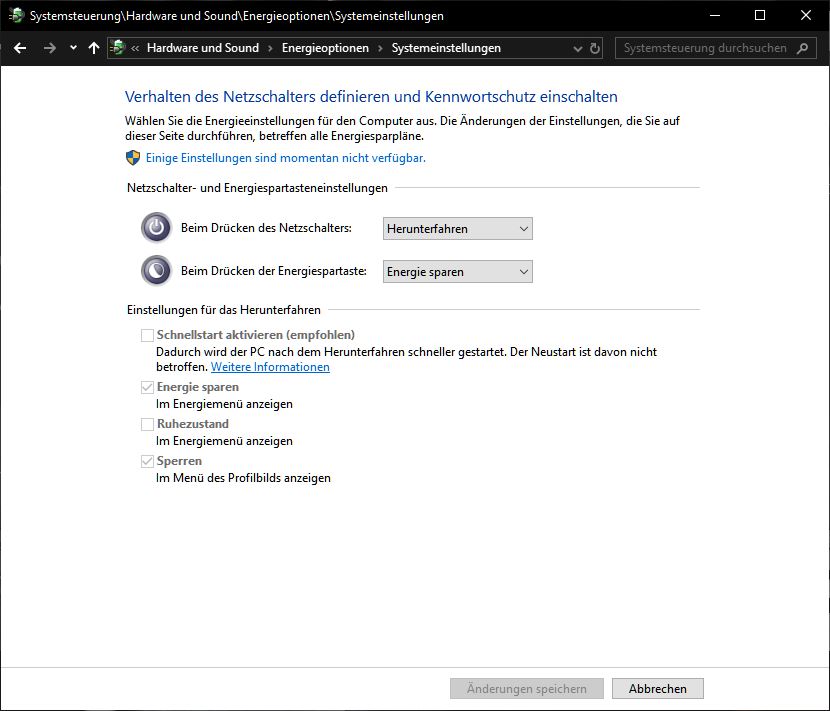This screenshot has height=711, width=830.
Task: Navigate to Energieoptionen breadcrumb
Action: click(x=325, y=48)
